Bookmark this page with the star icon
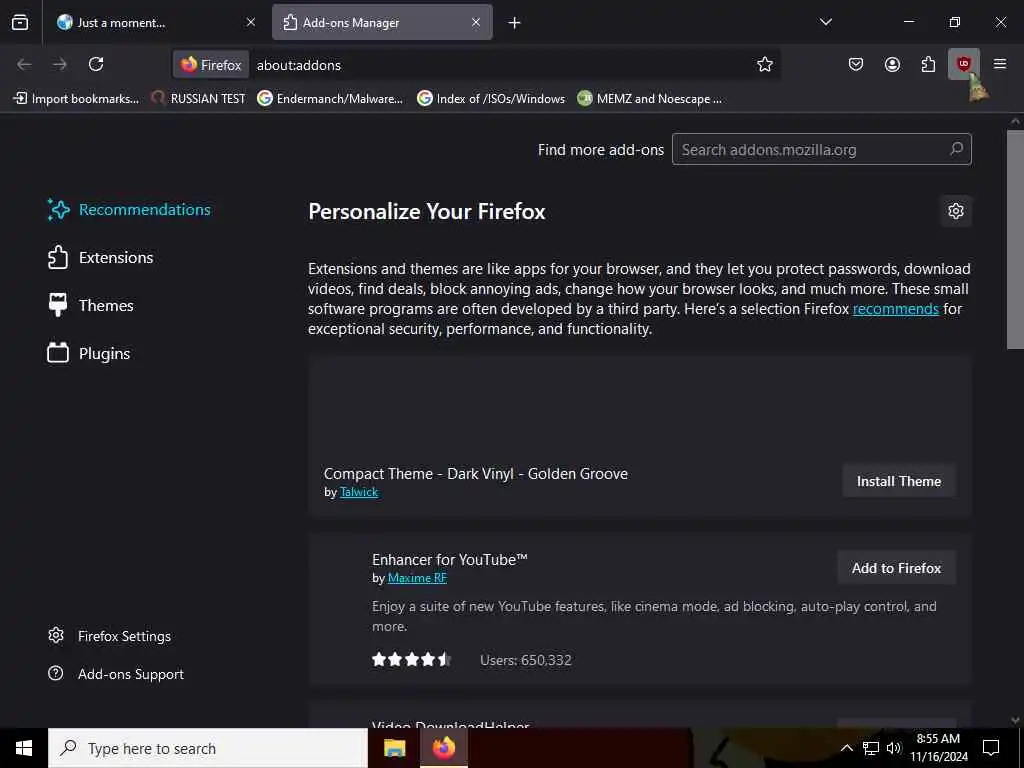 tap(765, 64)
